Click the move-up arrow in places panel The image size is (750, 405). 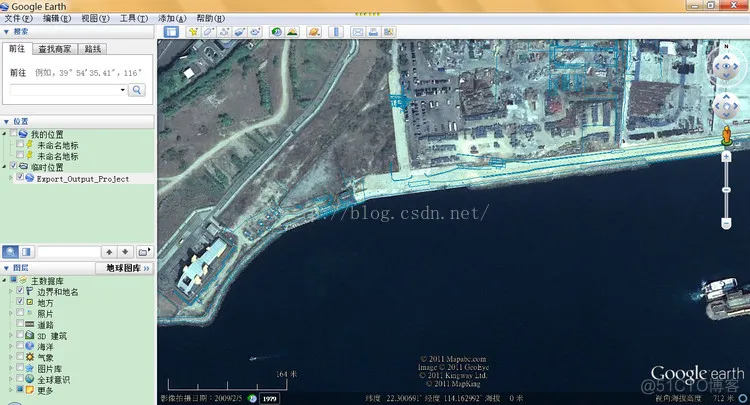tap(109, 252)
